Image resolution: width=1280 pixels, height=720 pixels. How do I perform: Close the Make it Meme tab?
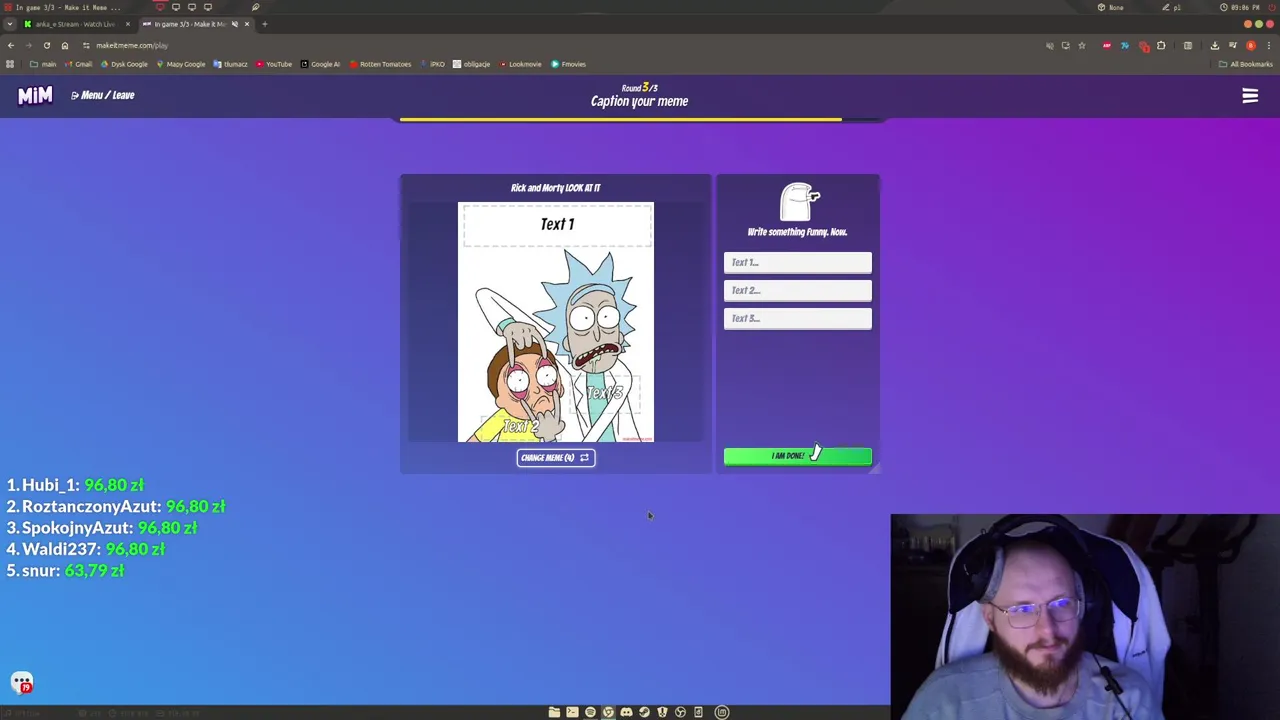[246, 24]
